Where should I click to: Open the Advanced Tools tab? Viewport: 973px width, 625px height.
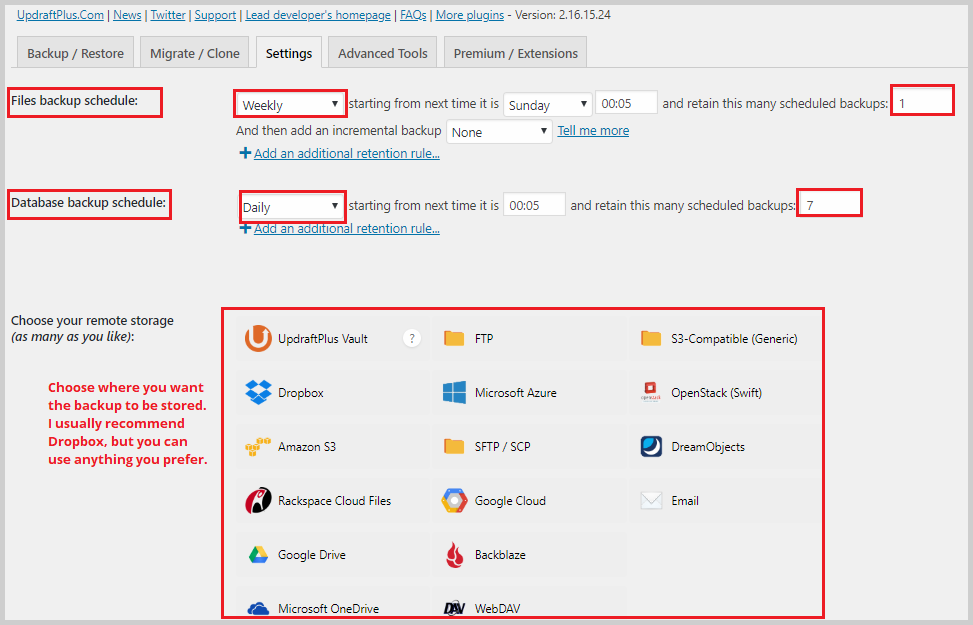pyautogui.click(x=382, y=53)
